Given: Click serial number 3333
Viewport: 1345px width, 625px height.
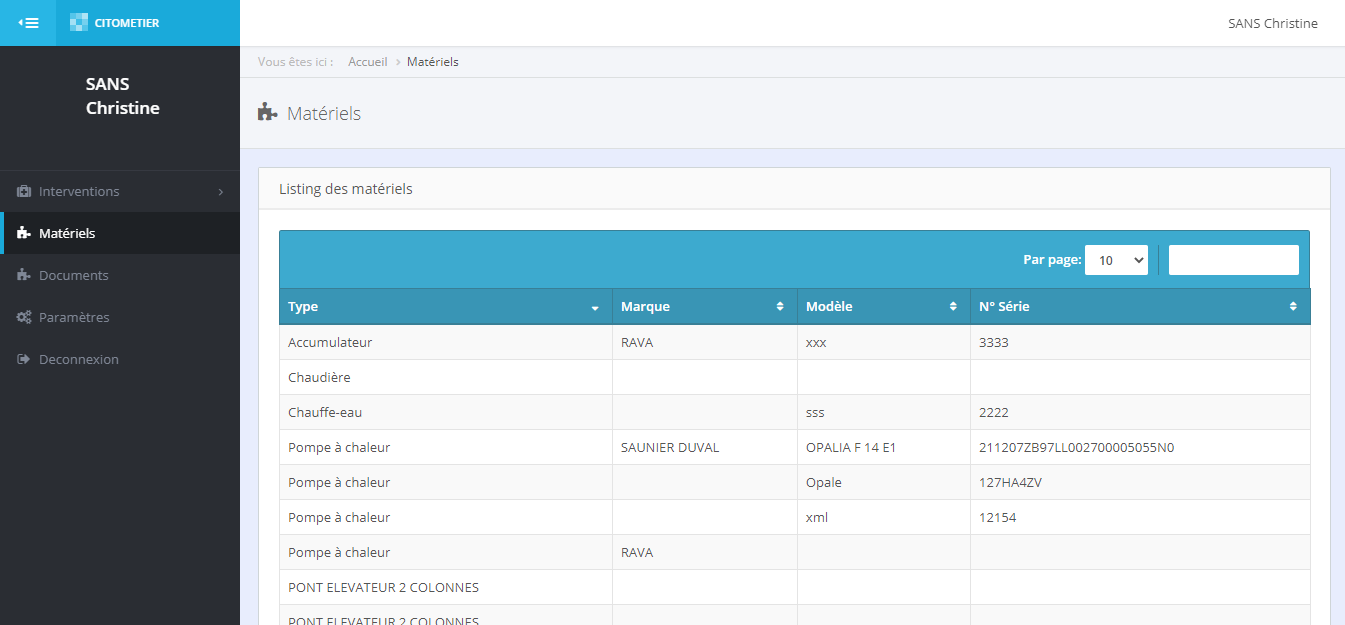Looking at the screenshot, I should pos(995,342).
